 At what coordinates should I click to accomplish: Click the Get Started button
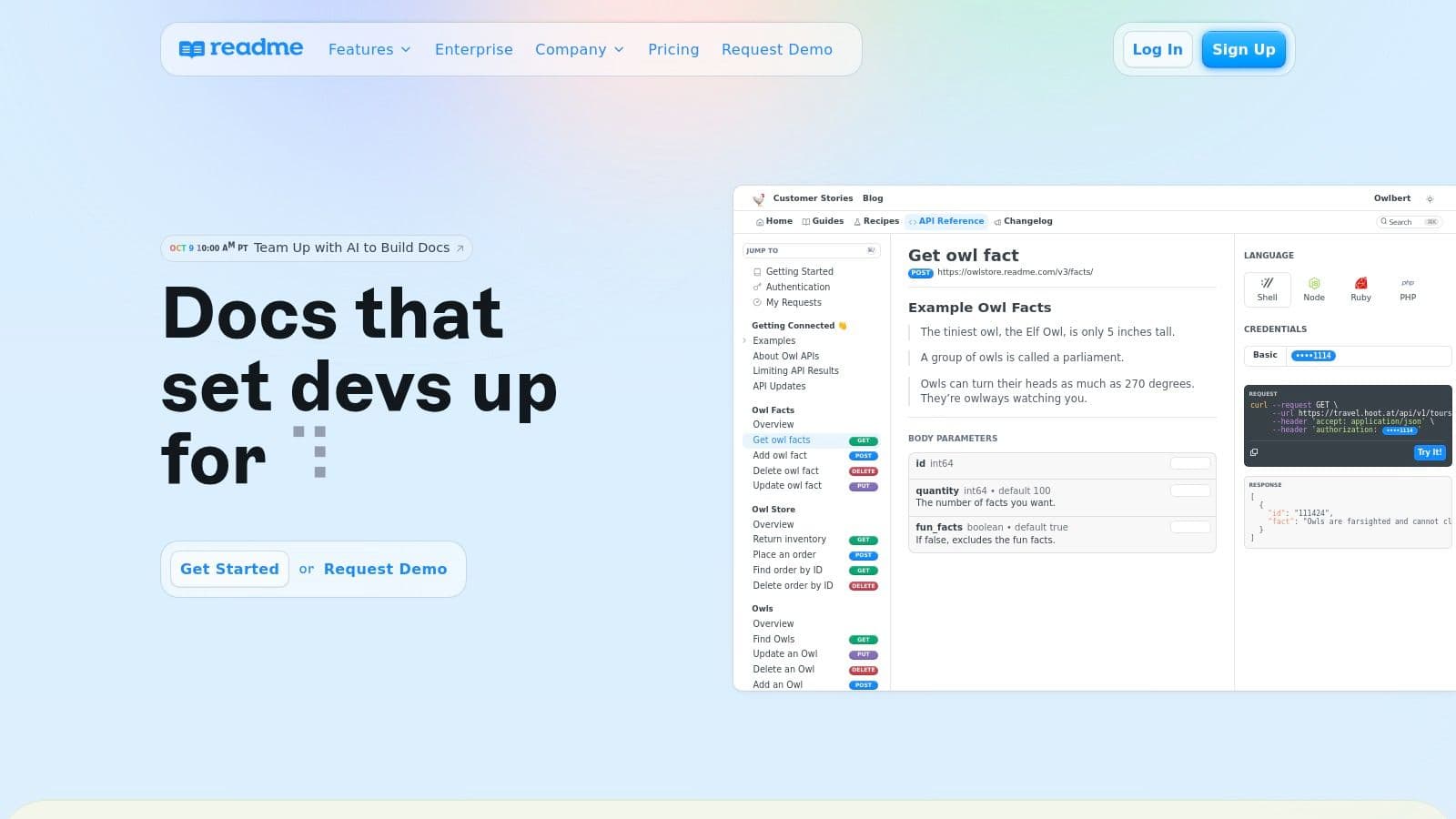coord(229,569)
